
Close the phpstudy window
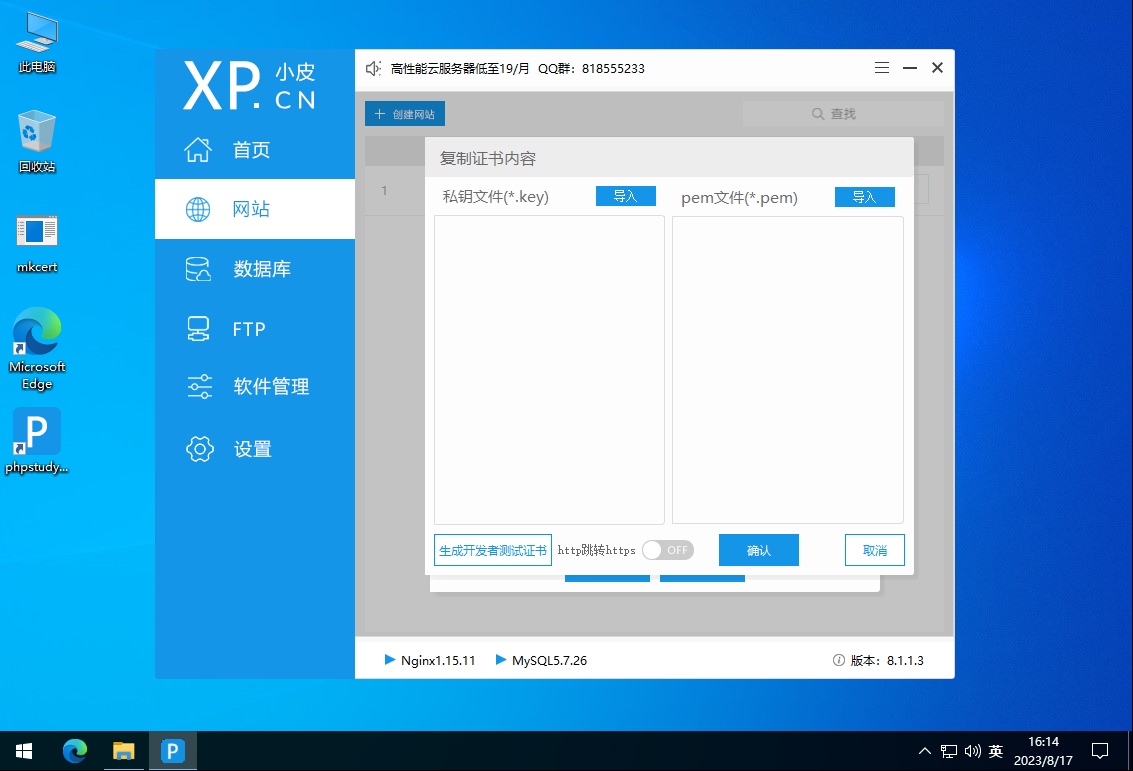click(x=937, y=68)
